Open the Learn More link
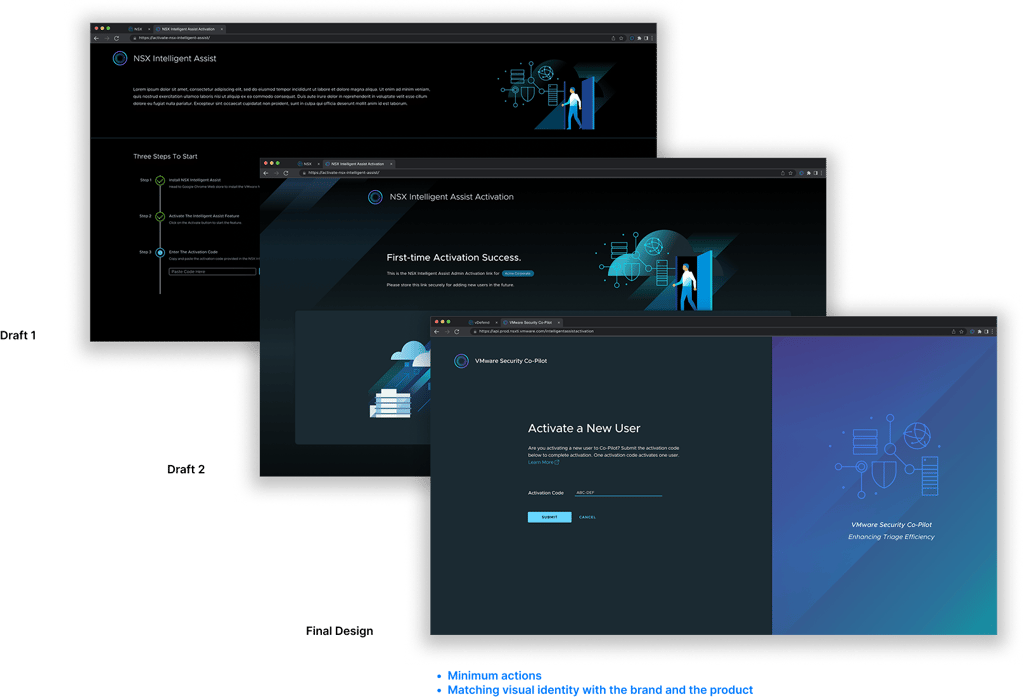 543,462
